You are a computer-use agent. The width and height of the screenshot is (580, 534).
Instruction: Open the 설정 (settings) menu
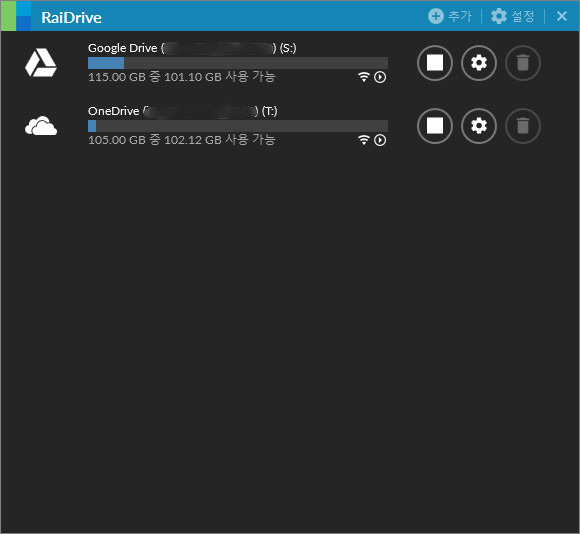click(x=513, y=16)
